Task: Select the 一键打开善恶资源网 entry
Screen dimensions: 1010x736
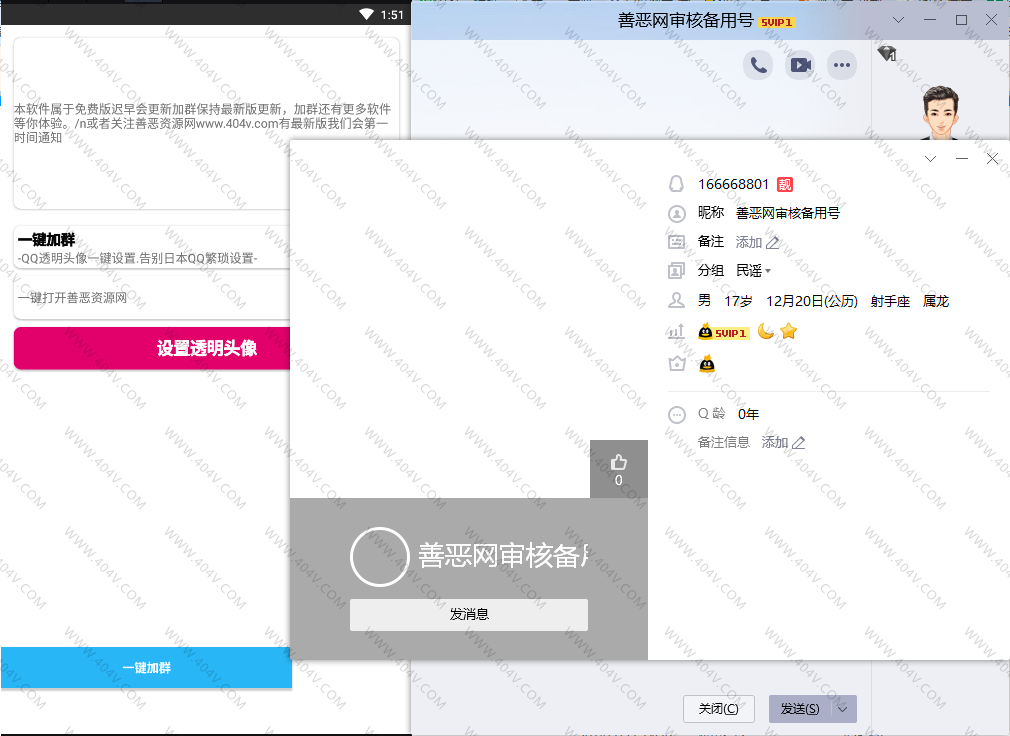Action: tap(150, 298)
